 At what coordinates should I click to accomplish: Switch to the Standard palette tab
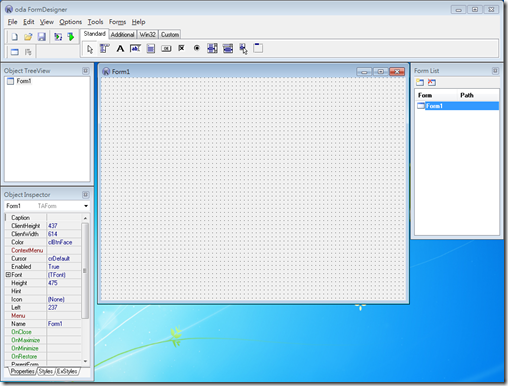[x=95, y=34]
